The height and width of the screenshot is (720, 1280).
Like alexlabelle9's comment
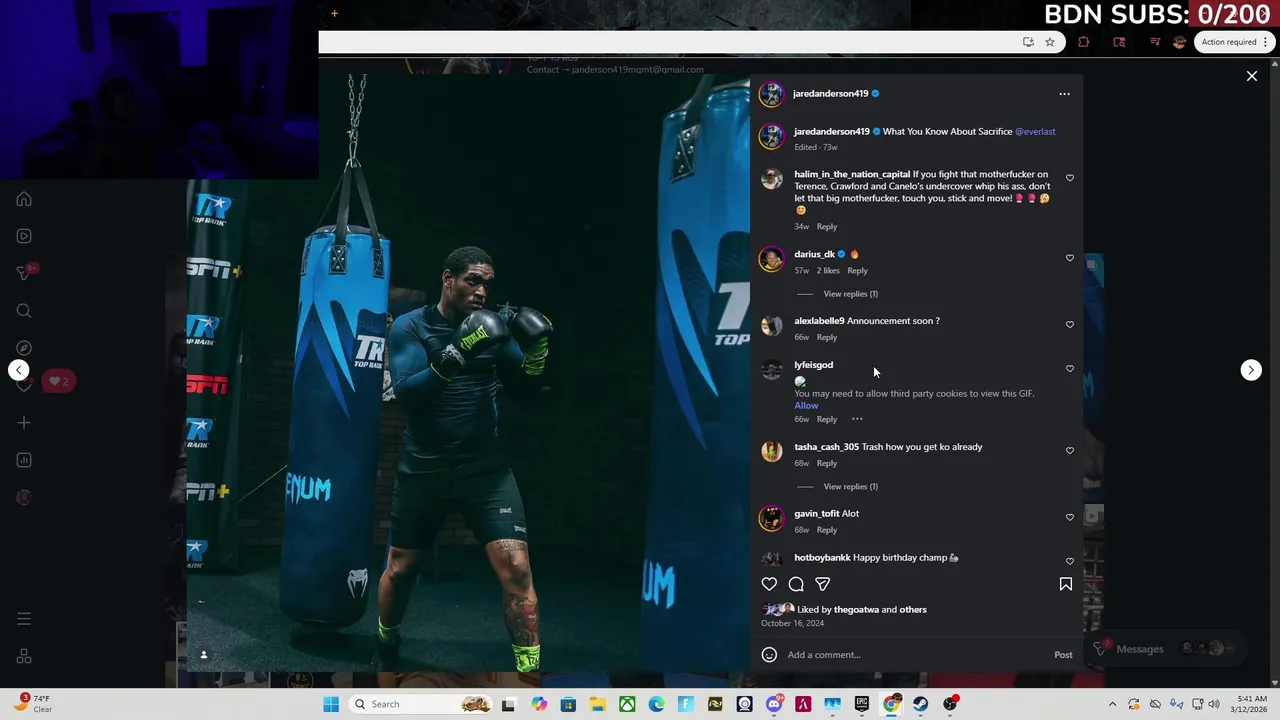tap(1070, 325)
